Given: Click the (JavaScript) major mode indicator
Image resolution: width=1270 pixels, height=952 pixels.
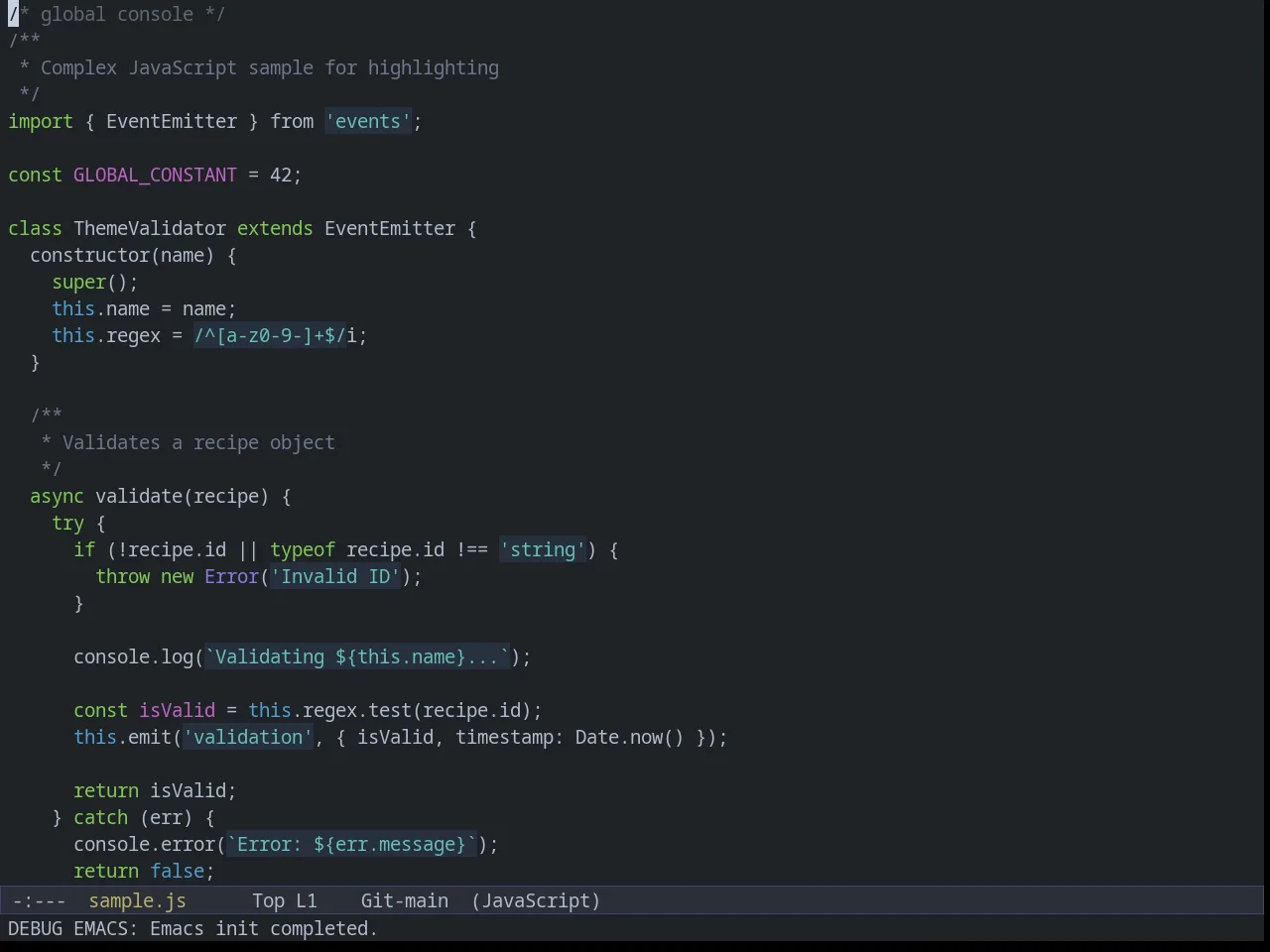Looking at the screenshot, I should tap(536, 900).
